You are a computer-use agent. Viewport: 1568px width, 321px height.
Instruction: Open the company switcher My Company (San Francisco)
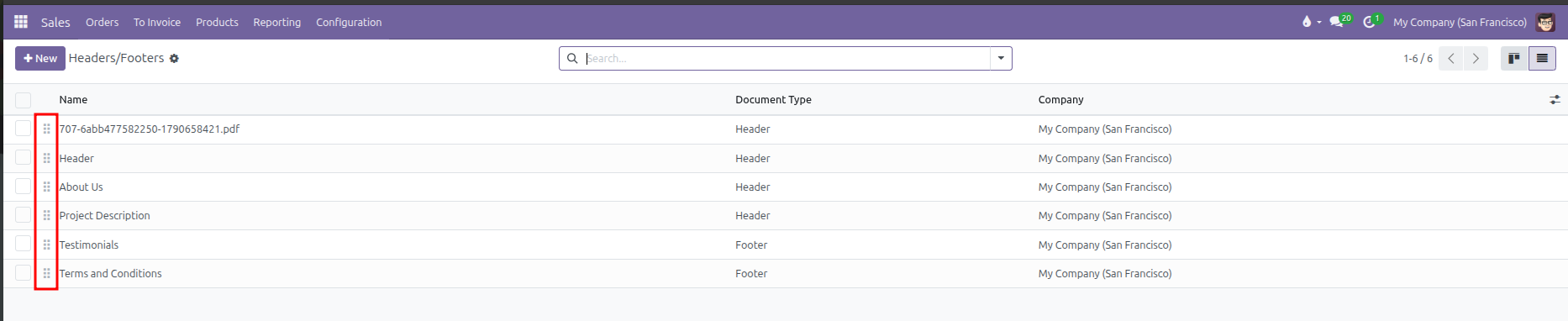(x=1460, y=22)
